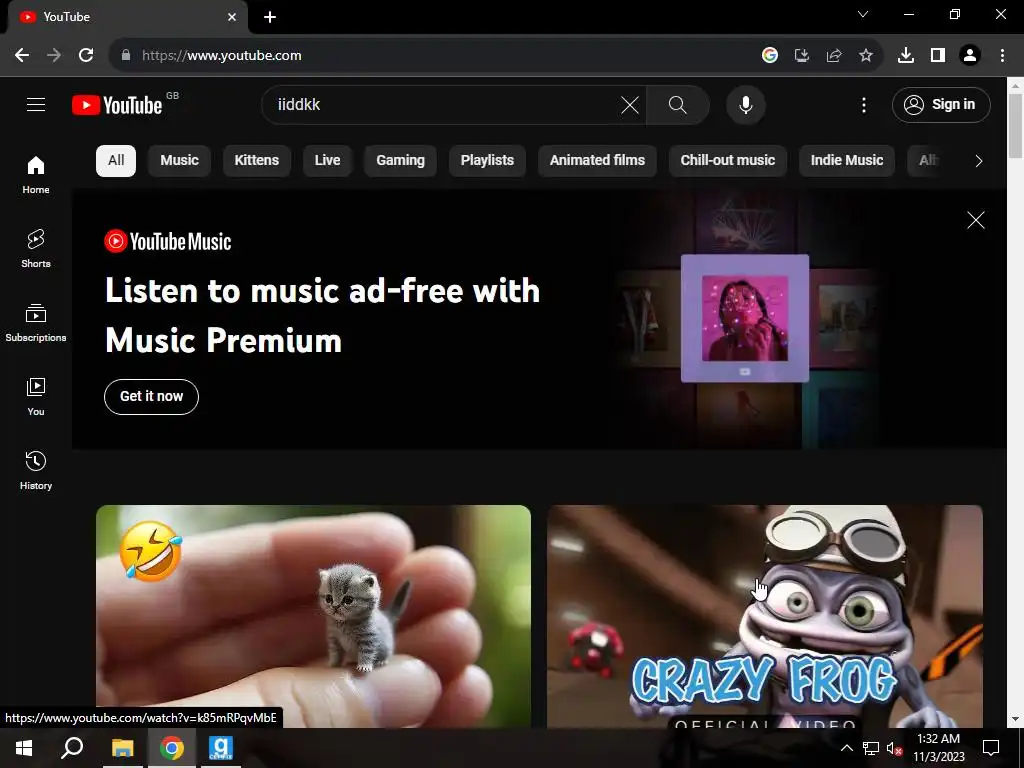The image size is (1024, 768).
Task: Open the Windows notification center
Action: pos(991,748)
